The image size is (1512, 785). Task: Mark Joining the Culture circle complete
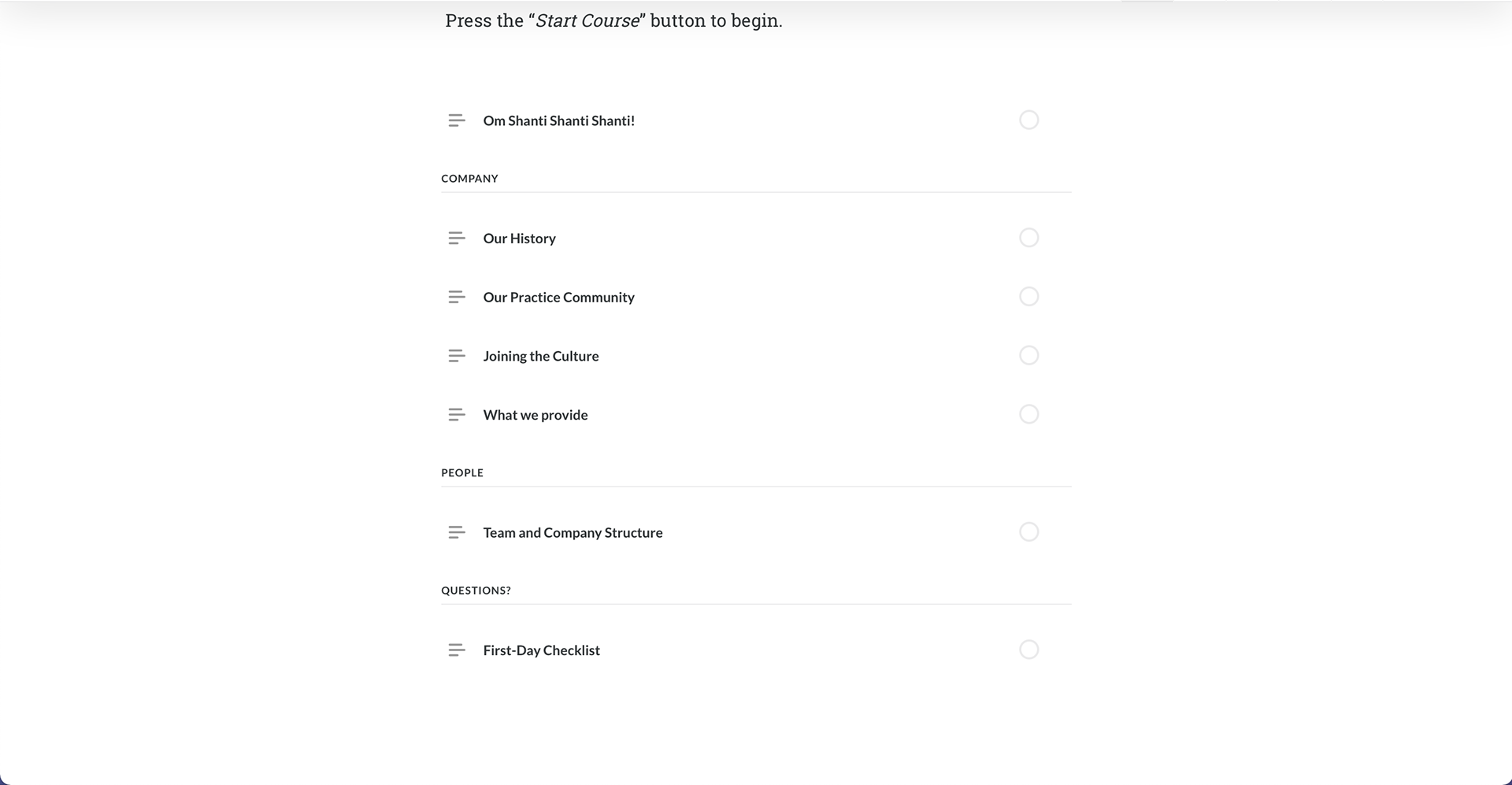[x=1028, y=355]
